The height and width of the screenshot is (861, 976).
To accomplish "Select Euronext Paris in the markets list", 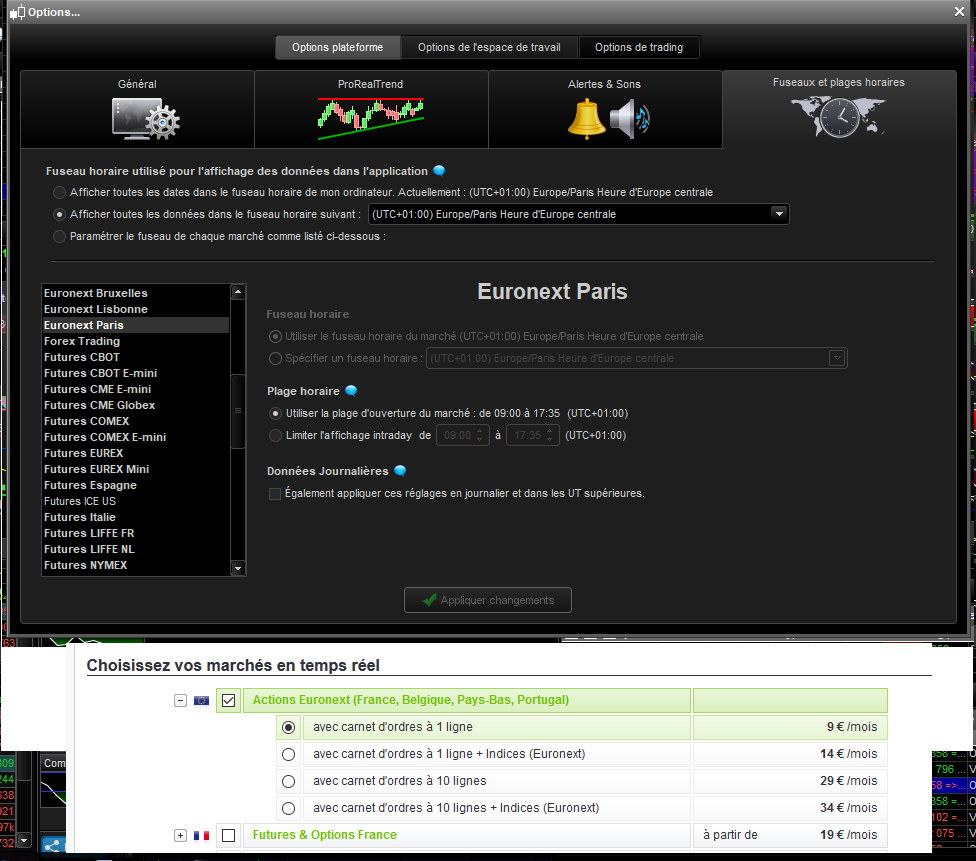I will pos(135,325).
